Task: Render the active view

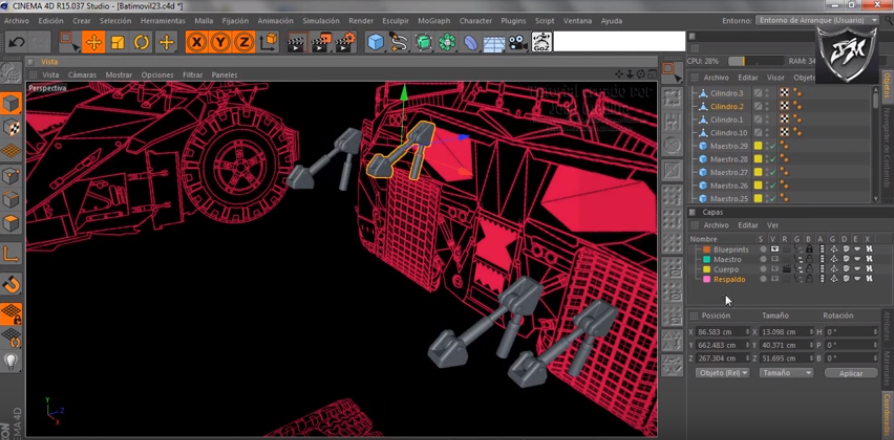Action: 296,42
